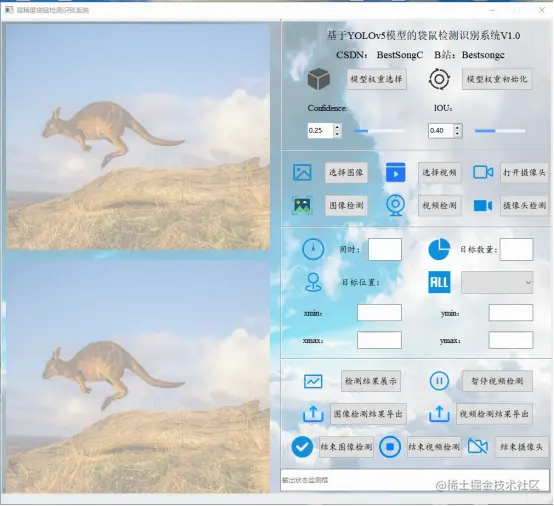Click the Confidence 0.25 input field
The width and height of the screenshot is (554, 506).
[x=320, y=130]
